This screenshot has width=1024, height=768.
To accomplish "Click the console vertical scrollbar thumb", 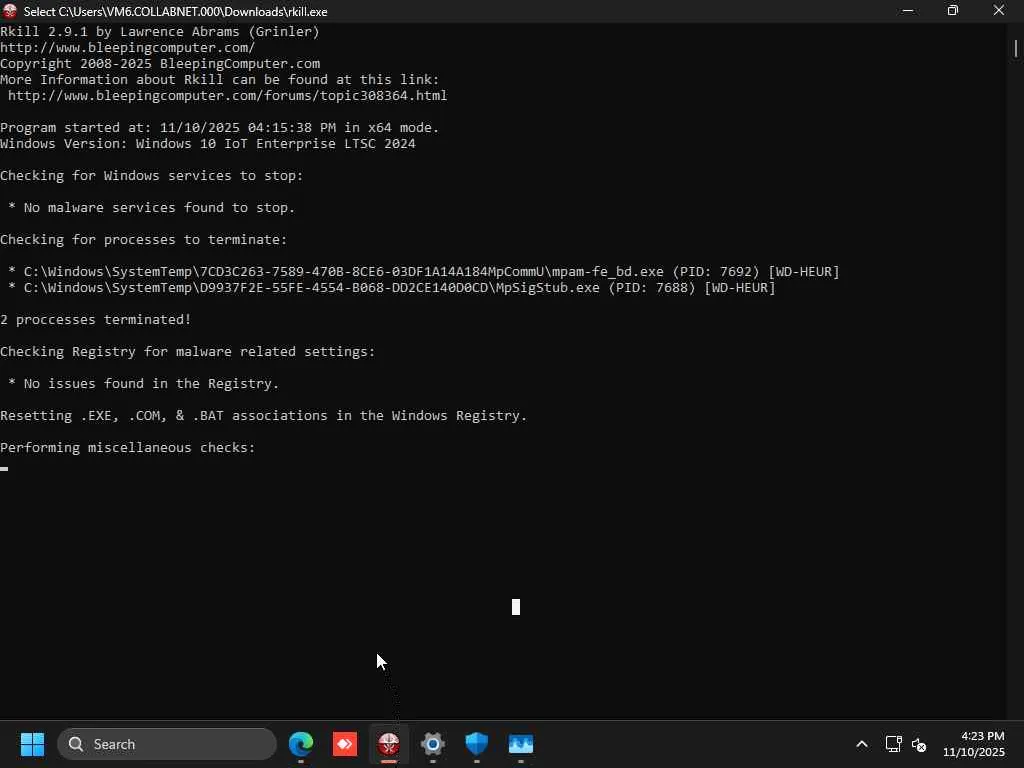I will click(x=1016, y=48).
